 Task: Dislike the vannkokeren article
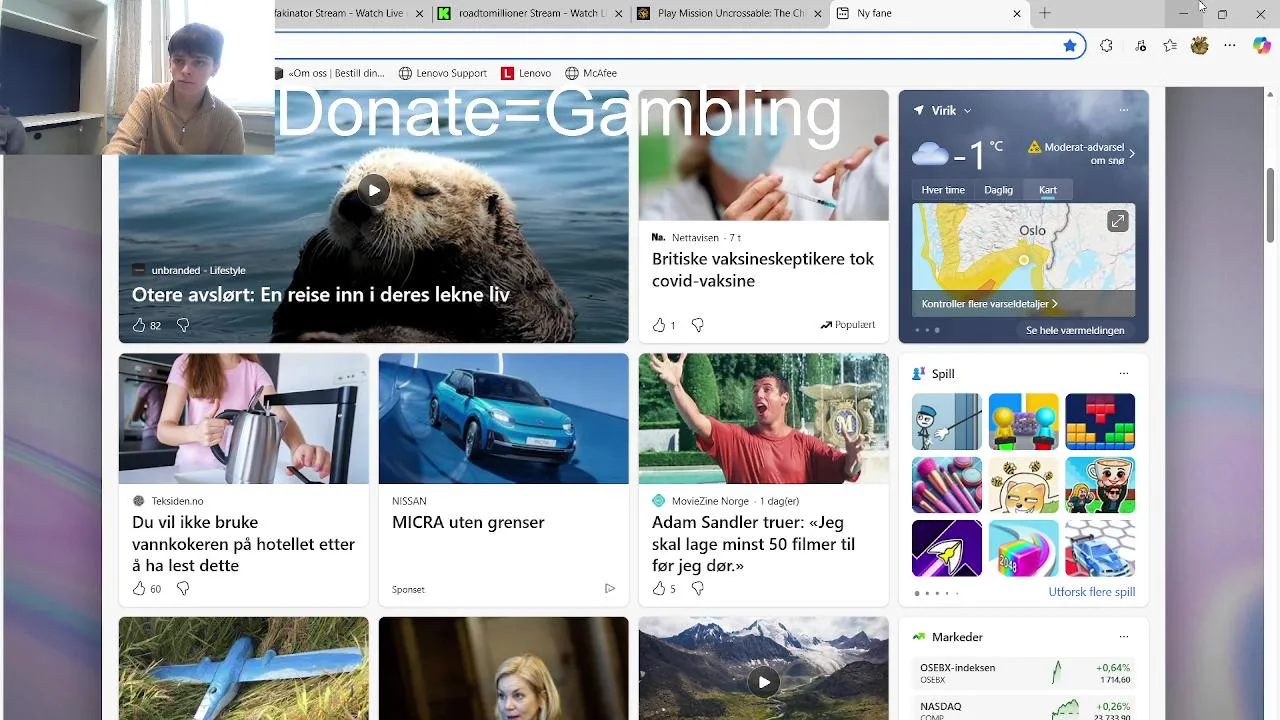pyautogui.click(x=183, y=589)
